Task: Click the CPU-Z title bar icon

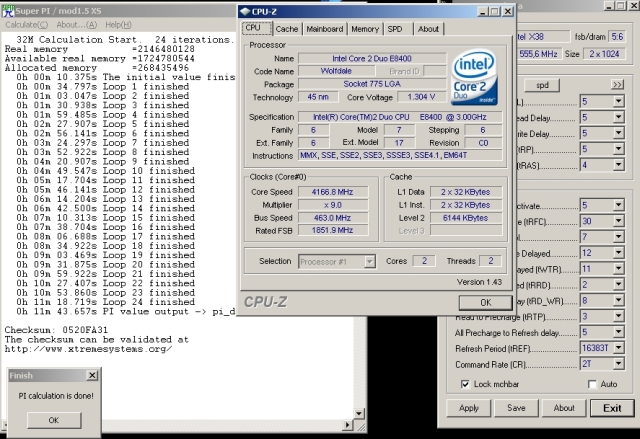Action: 245,11
